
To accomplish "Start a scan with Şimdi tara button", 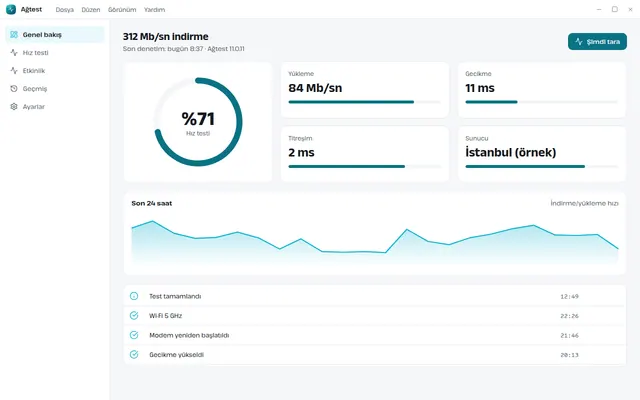I will click(x=597, y=42).
